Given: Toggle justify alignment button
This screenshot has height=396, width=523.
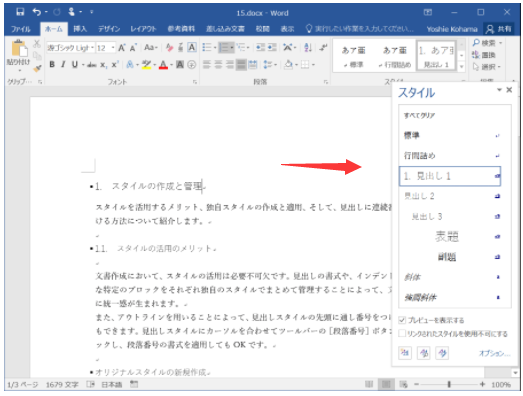Looking at the screenshot, I should click(x=241, y=64).
